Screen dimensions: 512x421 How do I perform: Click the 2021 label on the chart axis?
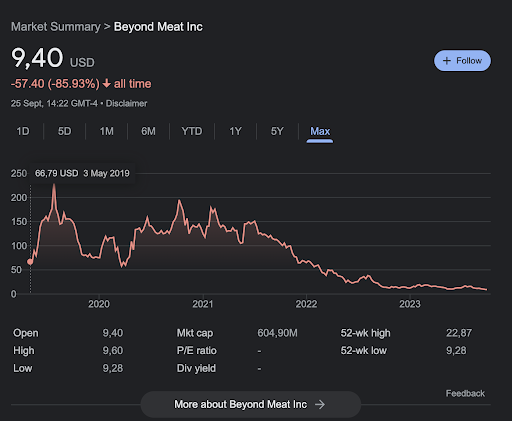click(203, 304)
